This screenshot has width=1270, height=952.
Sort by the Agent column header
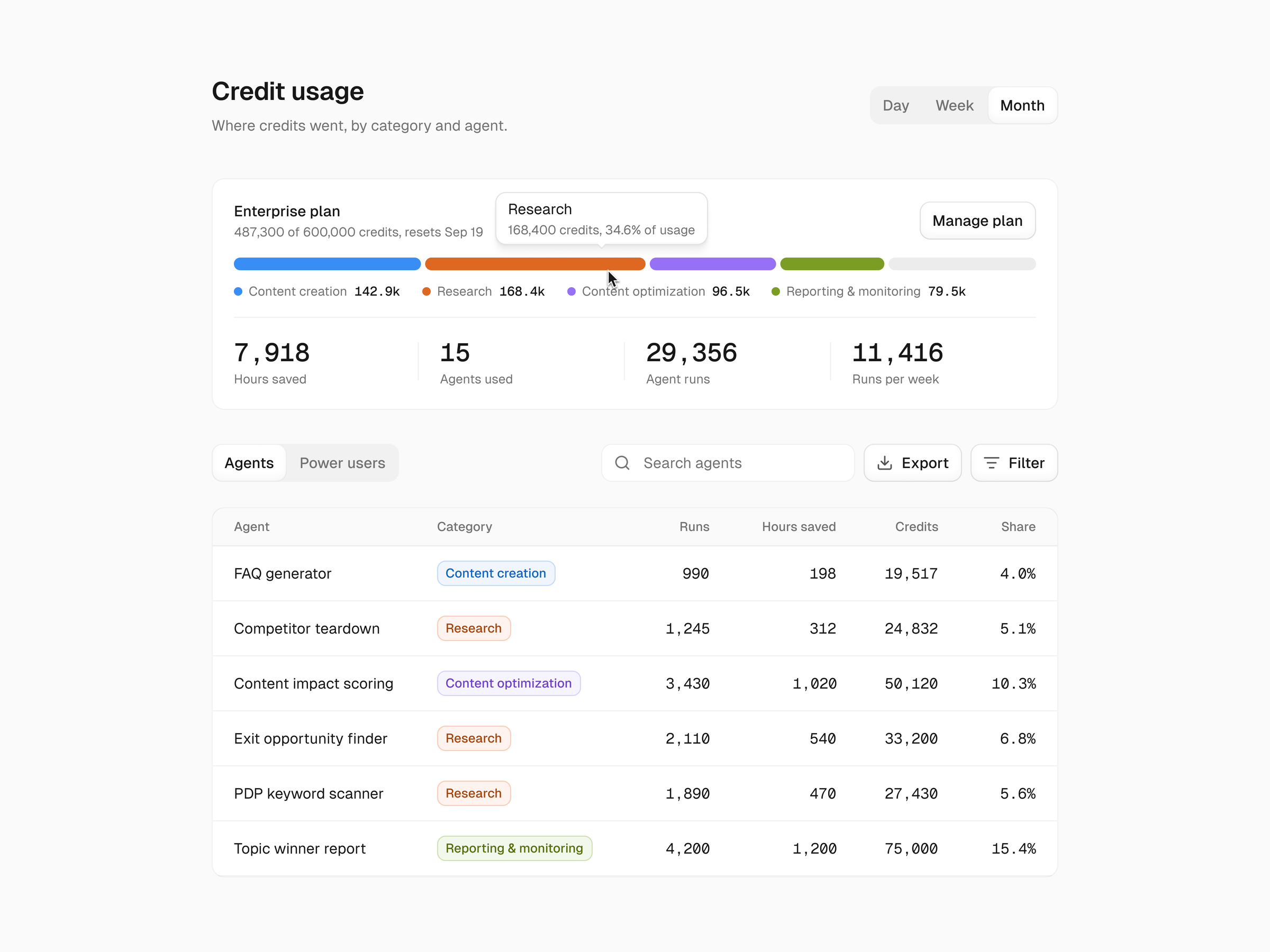click(251, 526)
